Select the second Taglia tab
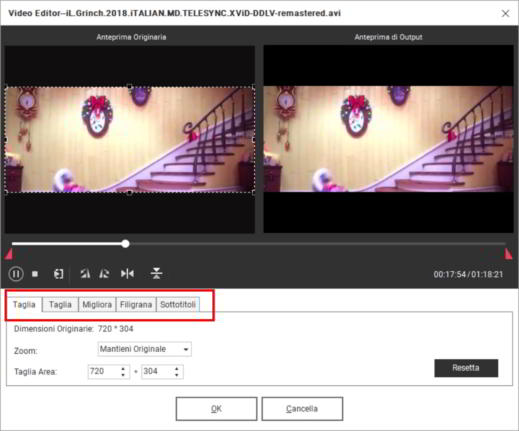This screenshot has width=519, height=431. click(x=60, y=304)
